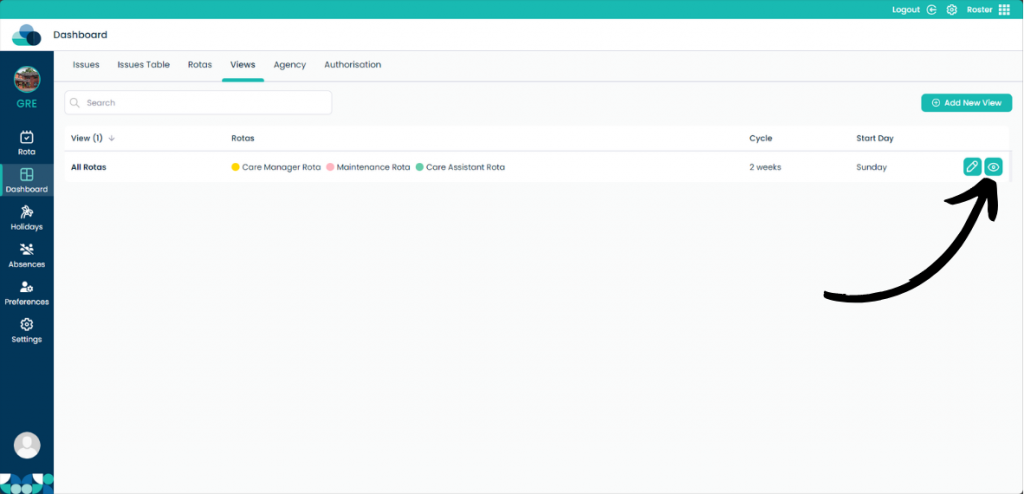The image size is (1024, 494).
Task: Click the Roster label in top bar
Action: pos(980,10)
